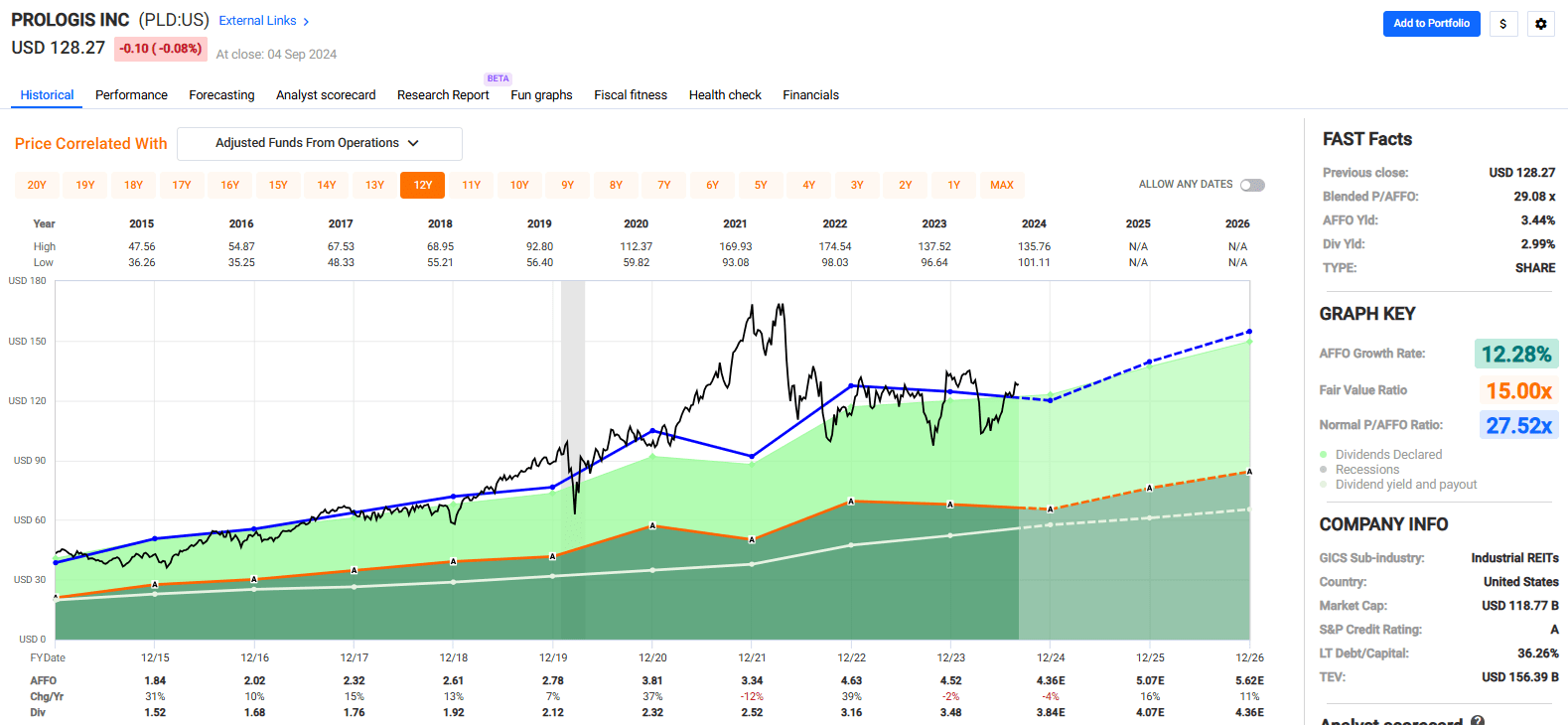The image size is (1568, 725).
Task: Show the 3Y time range
Action: click(x=857, y=185)
